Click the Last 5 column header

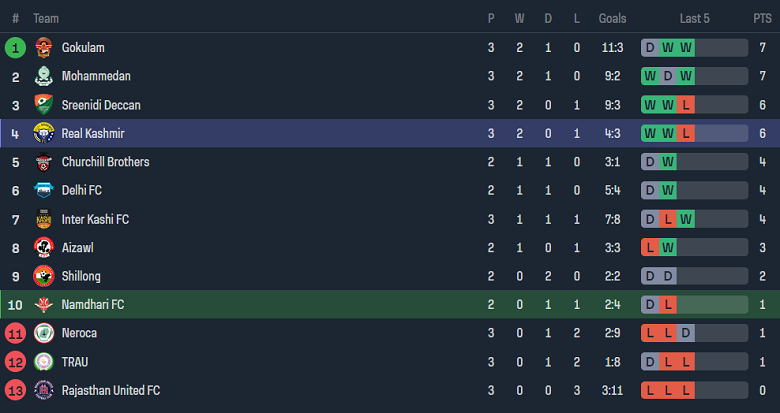coord(694,19)
